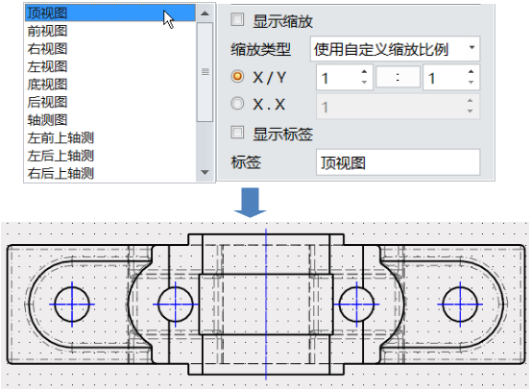The image size is (530, 389).
Task: Select 后视图 in the view list
Action: tap(110, 102)
